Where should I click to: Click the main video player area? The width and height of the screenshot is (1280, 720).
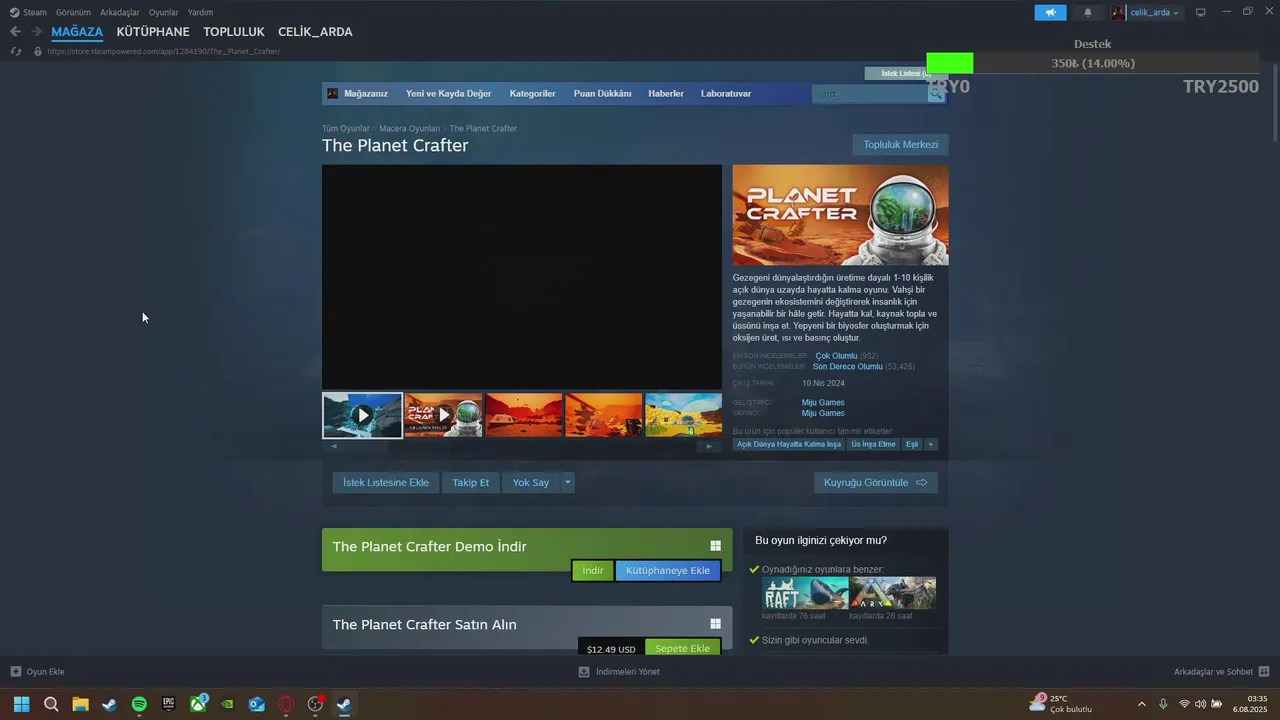tap(522, 277)
